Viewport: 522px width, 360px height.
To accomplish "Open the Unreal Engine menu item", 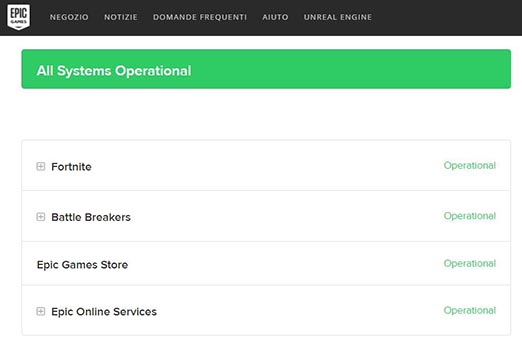I will [x=338, y=17].
